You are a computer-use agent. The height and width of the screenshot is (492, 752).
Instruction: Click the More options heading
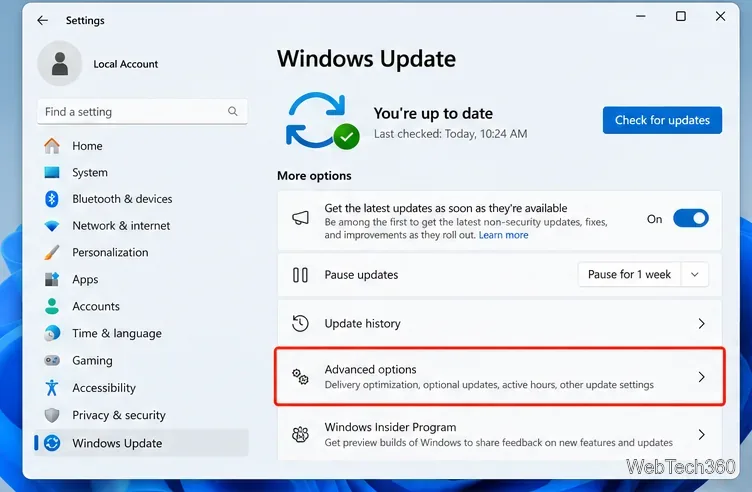(x=314, y=176)
